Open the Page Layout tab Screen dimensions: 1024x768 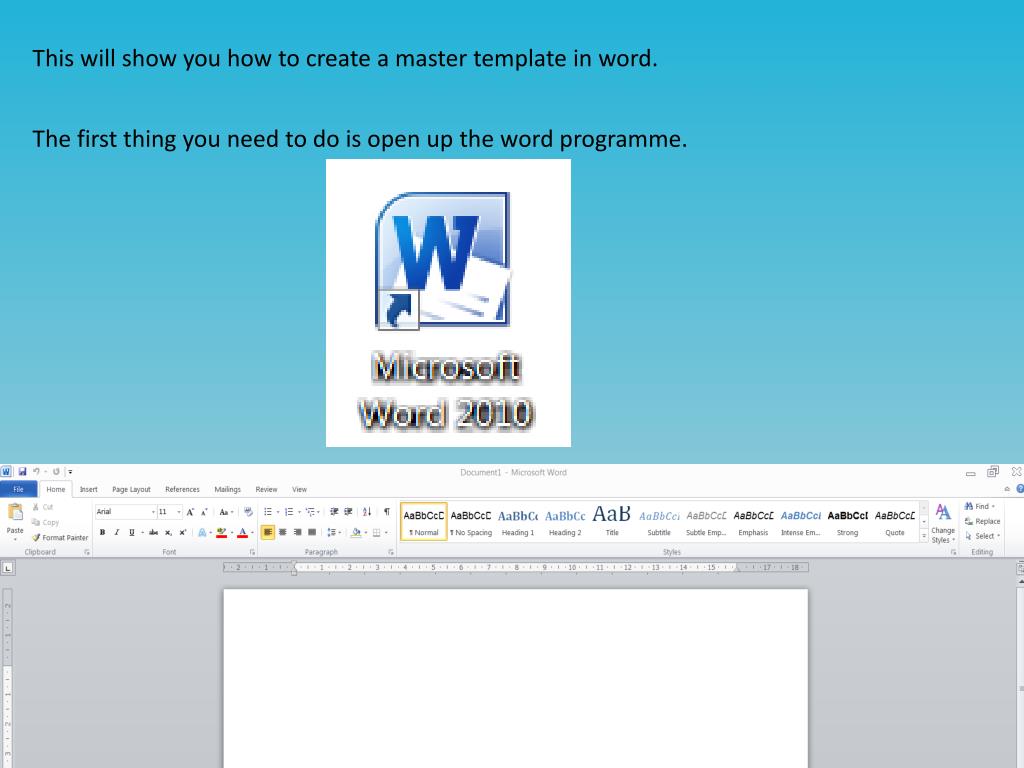[131, 489]
